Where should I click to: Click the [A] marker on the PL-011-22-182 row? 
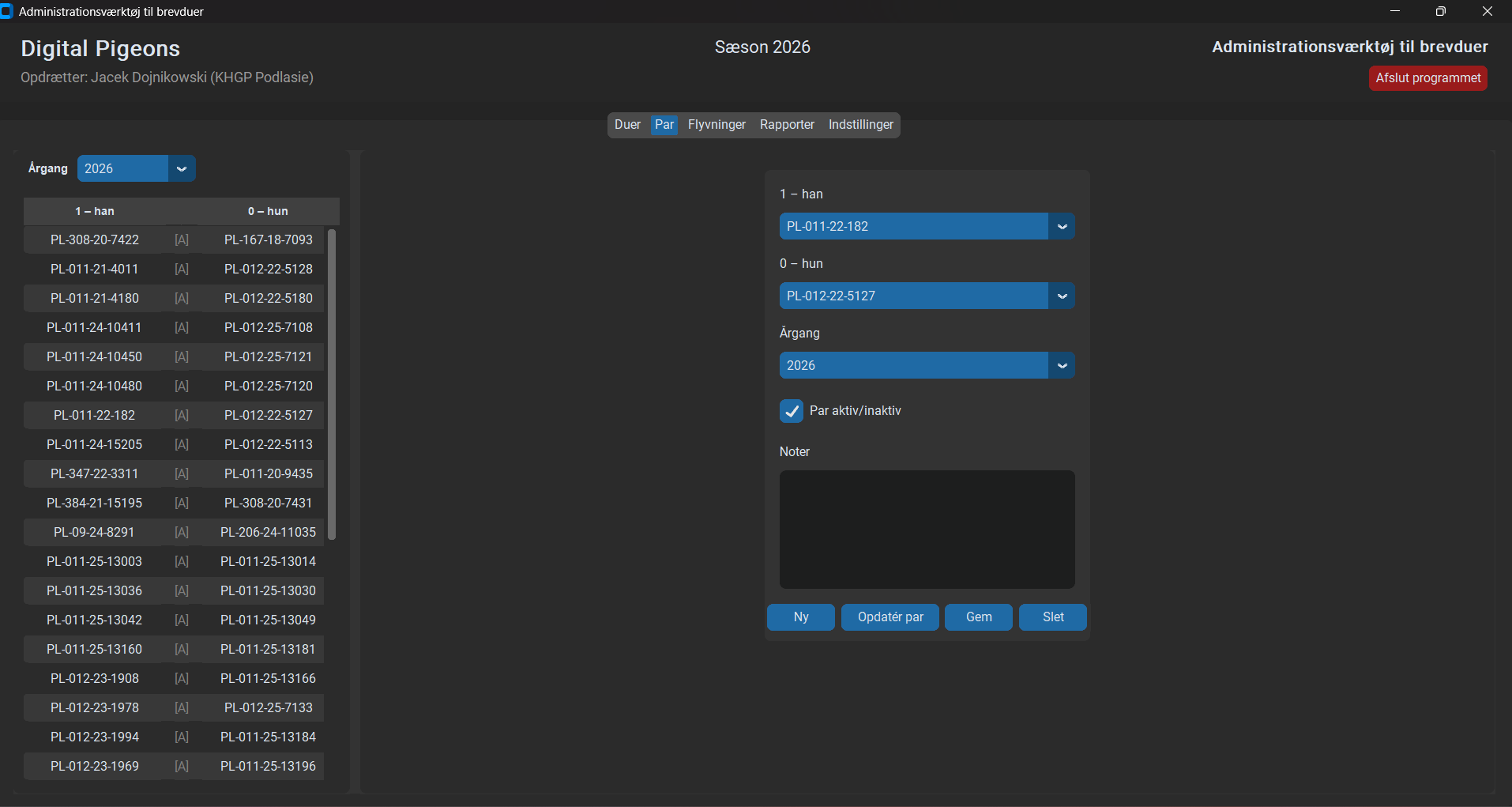pos(182,415)
